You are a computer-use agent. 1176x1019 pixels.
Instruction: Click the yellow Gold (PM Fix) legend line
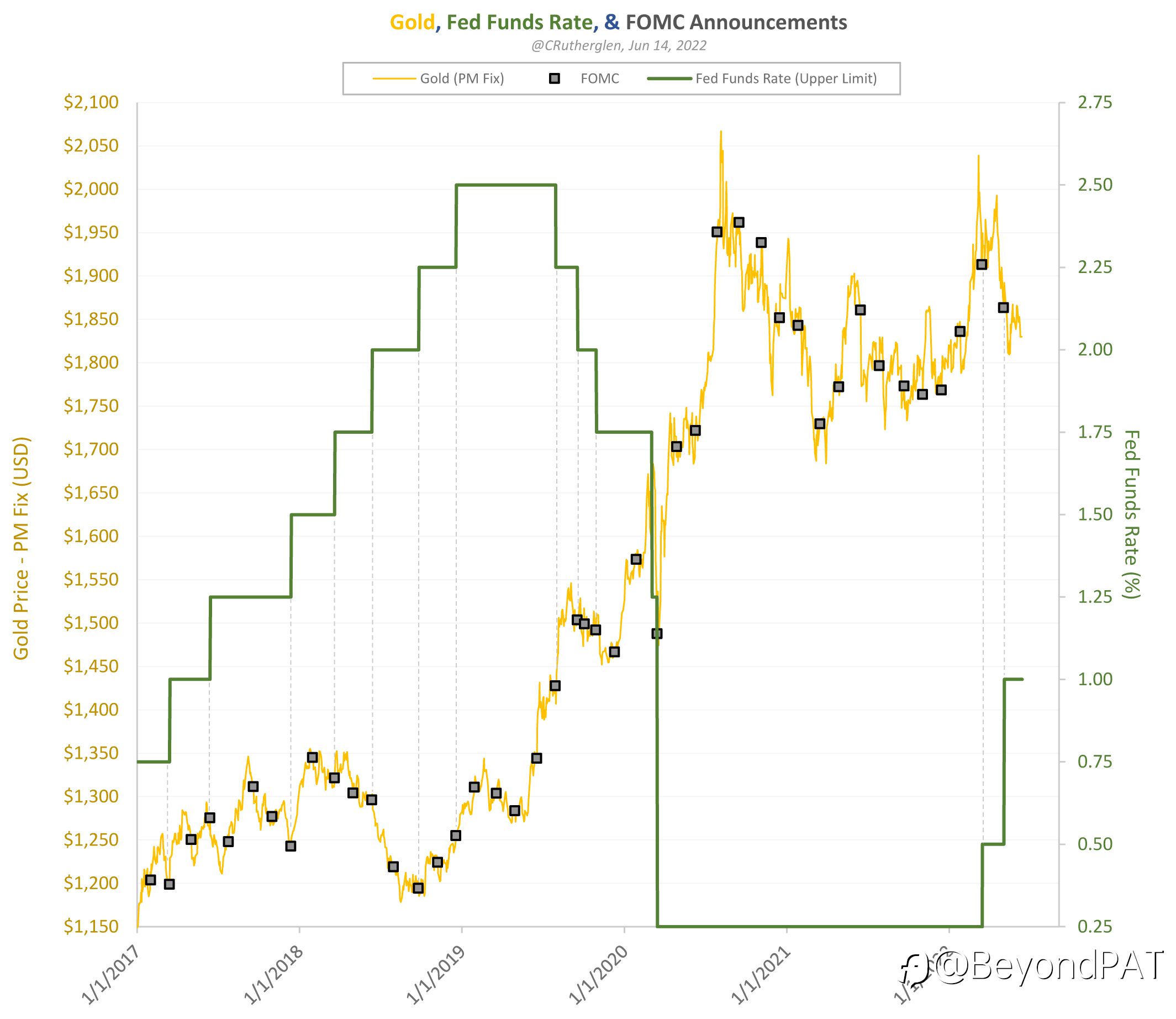pos(394,78)
